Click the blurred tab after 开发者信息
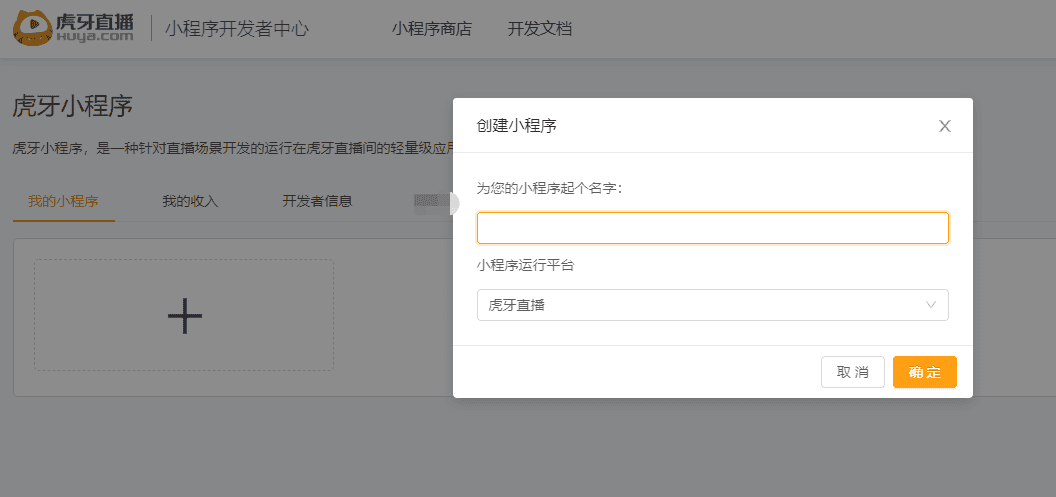This screenshot has height=497, width=1056. (432, 202)
